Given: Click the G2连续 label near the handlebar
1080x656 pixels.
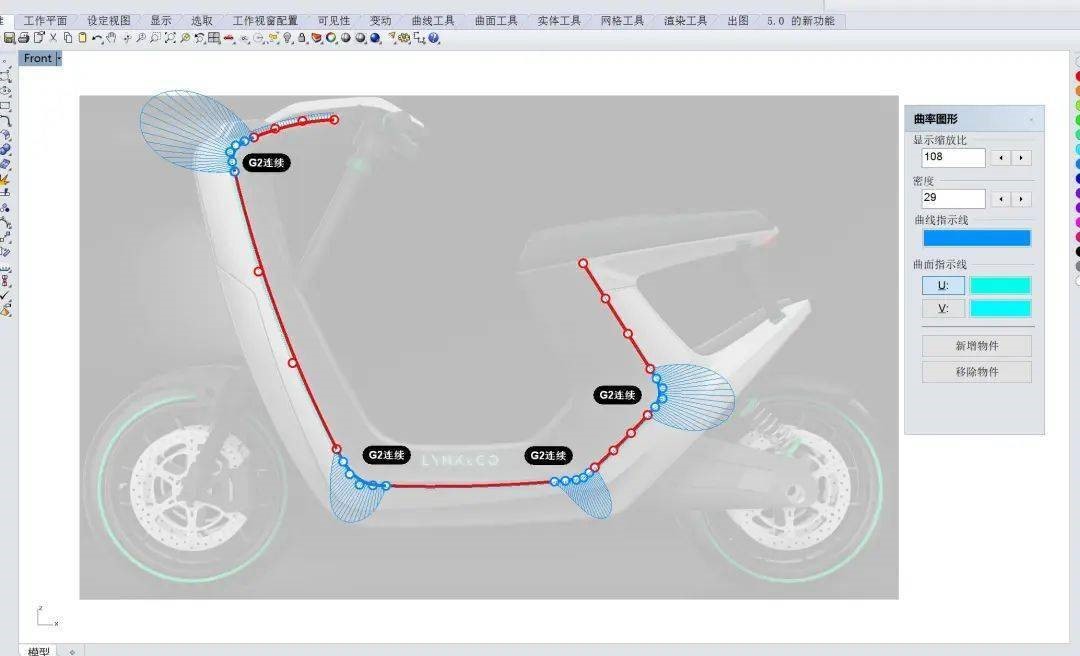Looking at the screenshot, I should pos(267,163).
